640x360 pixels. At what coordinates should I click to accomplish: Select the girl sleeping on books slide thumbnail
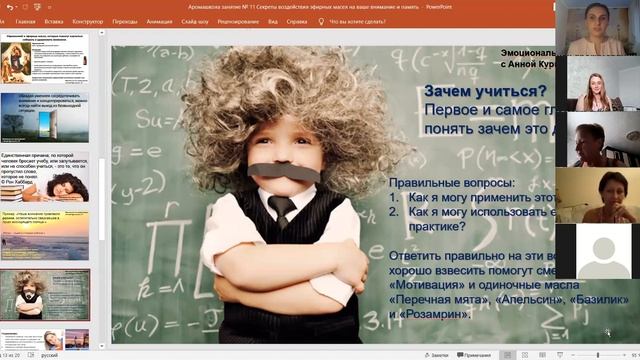pos(44,176)
